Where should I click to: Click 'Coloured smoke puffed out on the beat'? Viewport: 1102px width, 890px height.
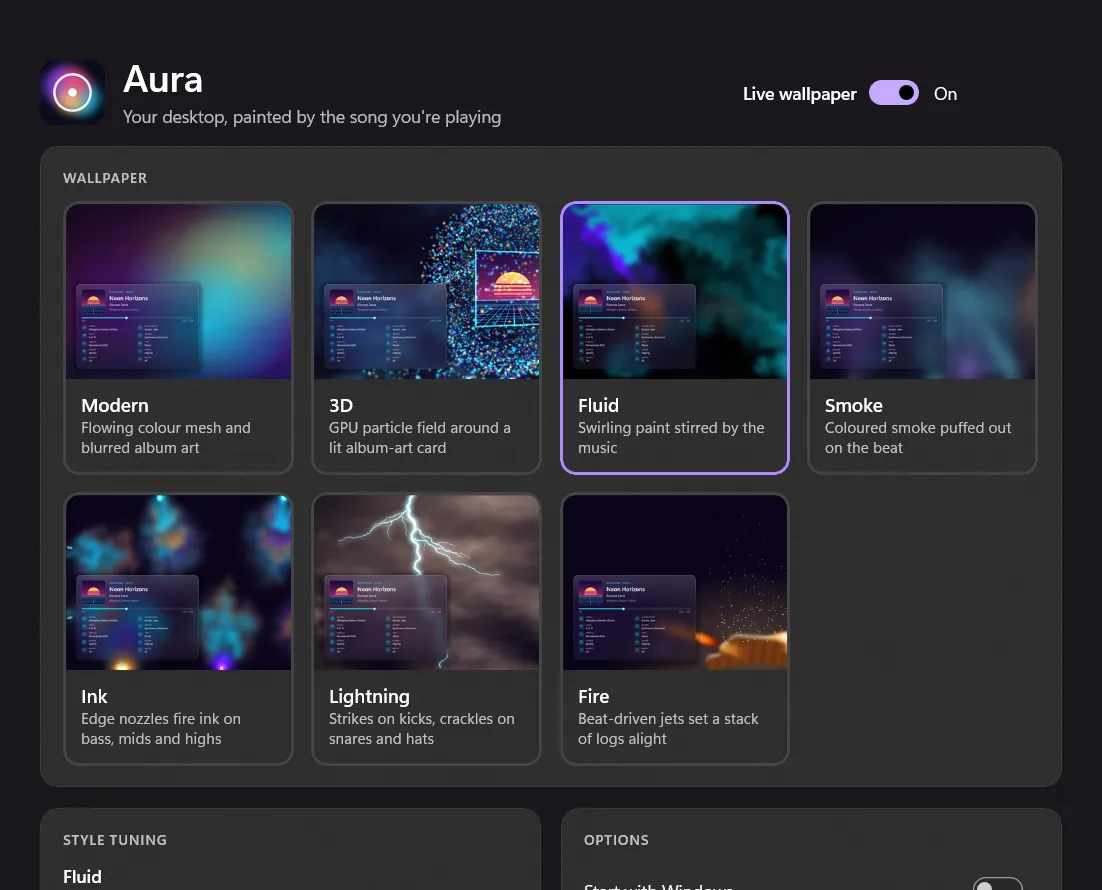[918, 437]
